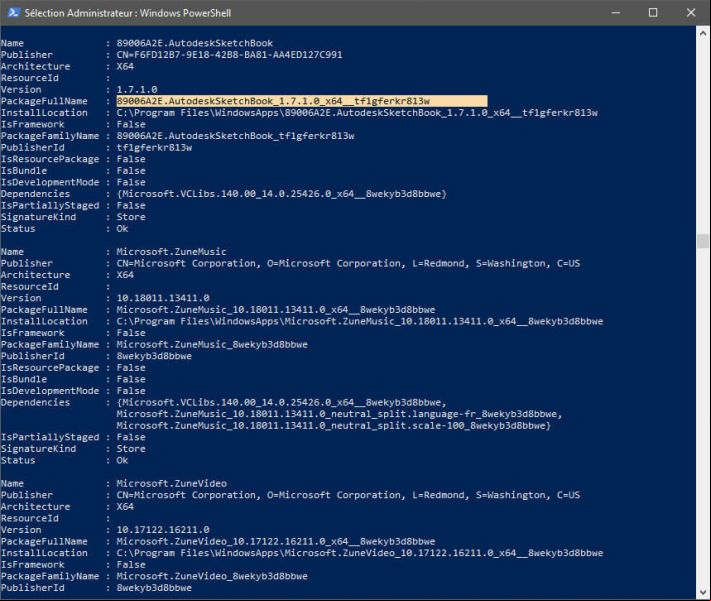Maximize the PowerShell window
This screenshot has width=711, height=601.
653,13
